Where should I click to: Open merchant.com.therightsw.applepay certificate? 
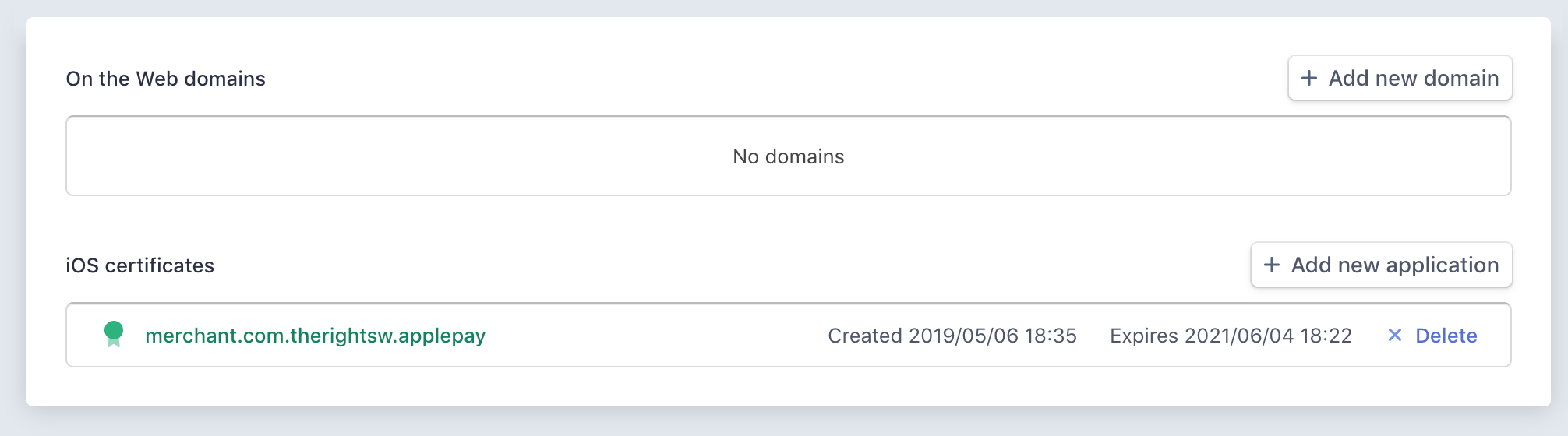315,336
